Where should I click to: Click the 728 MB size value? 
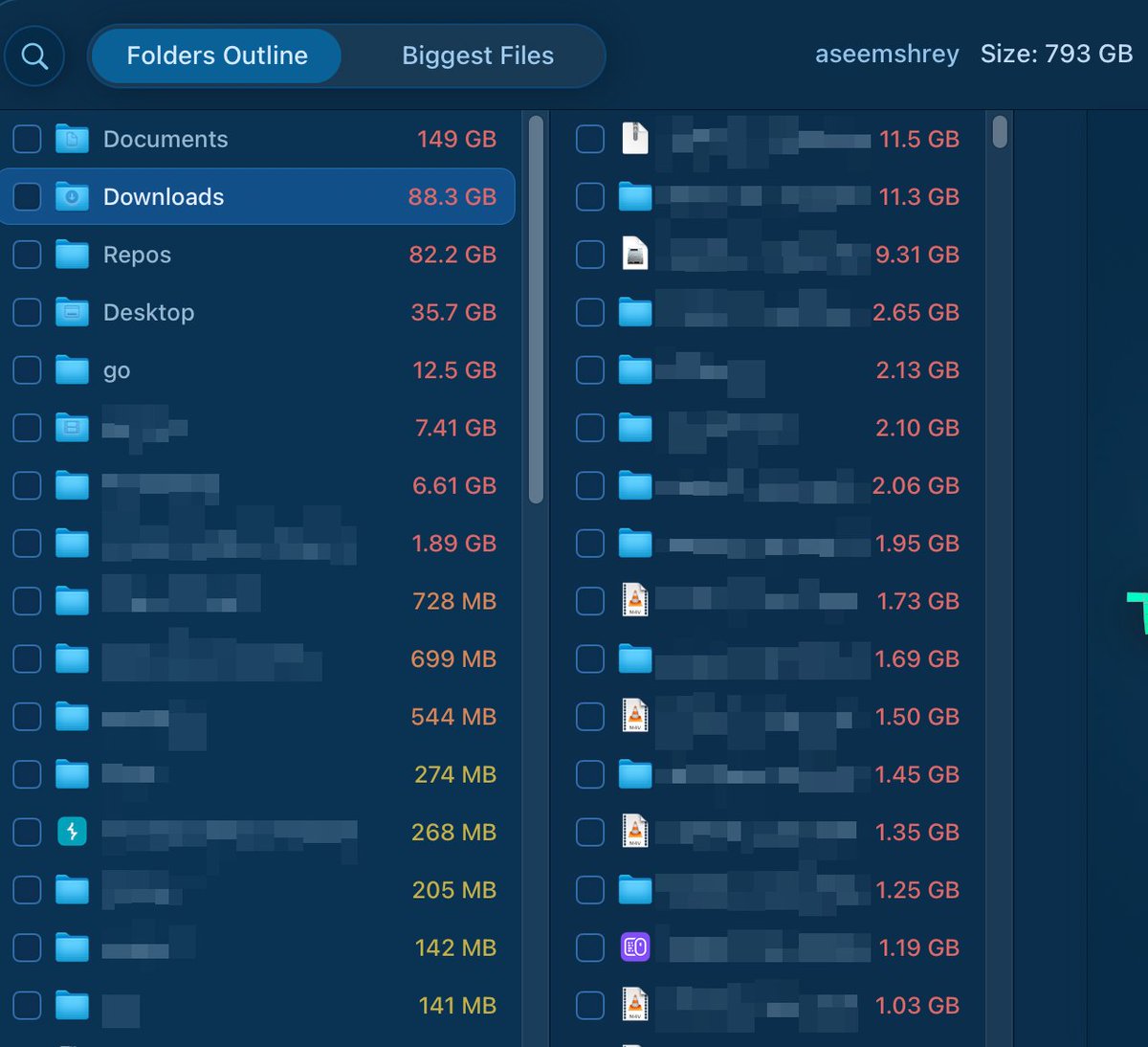click(454, 601)
